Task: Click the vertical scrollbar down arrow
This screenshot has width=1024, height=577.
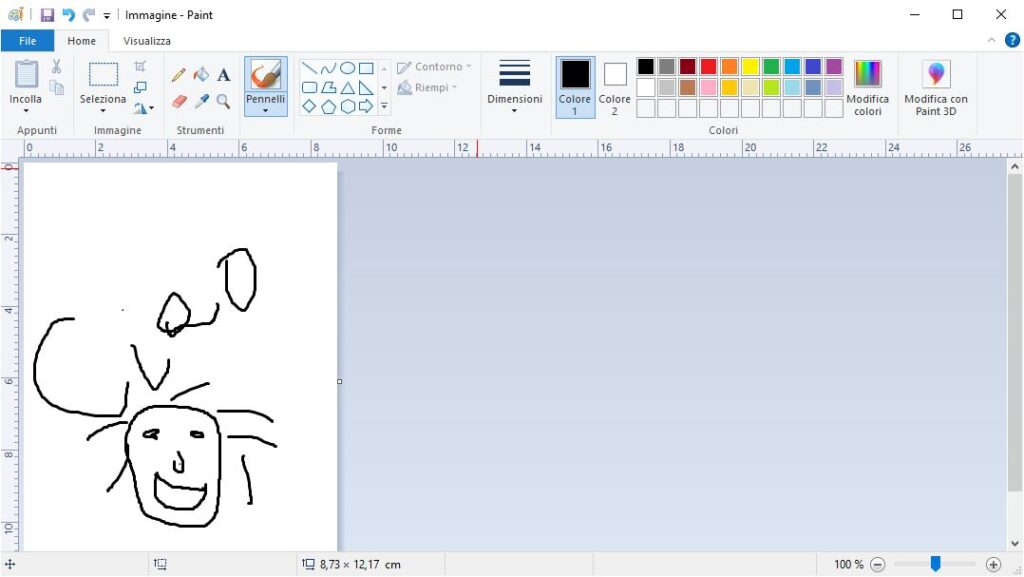Action: (x=1014, y=543)
